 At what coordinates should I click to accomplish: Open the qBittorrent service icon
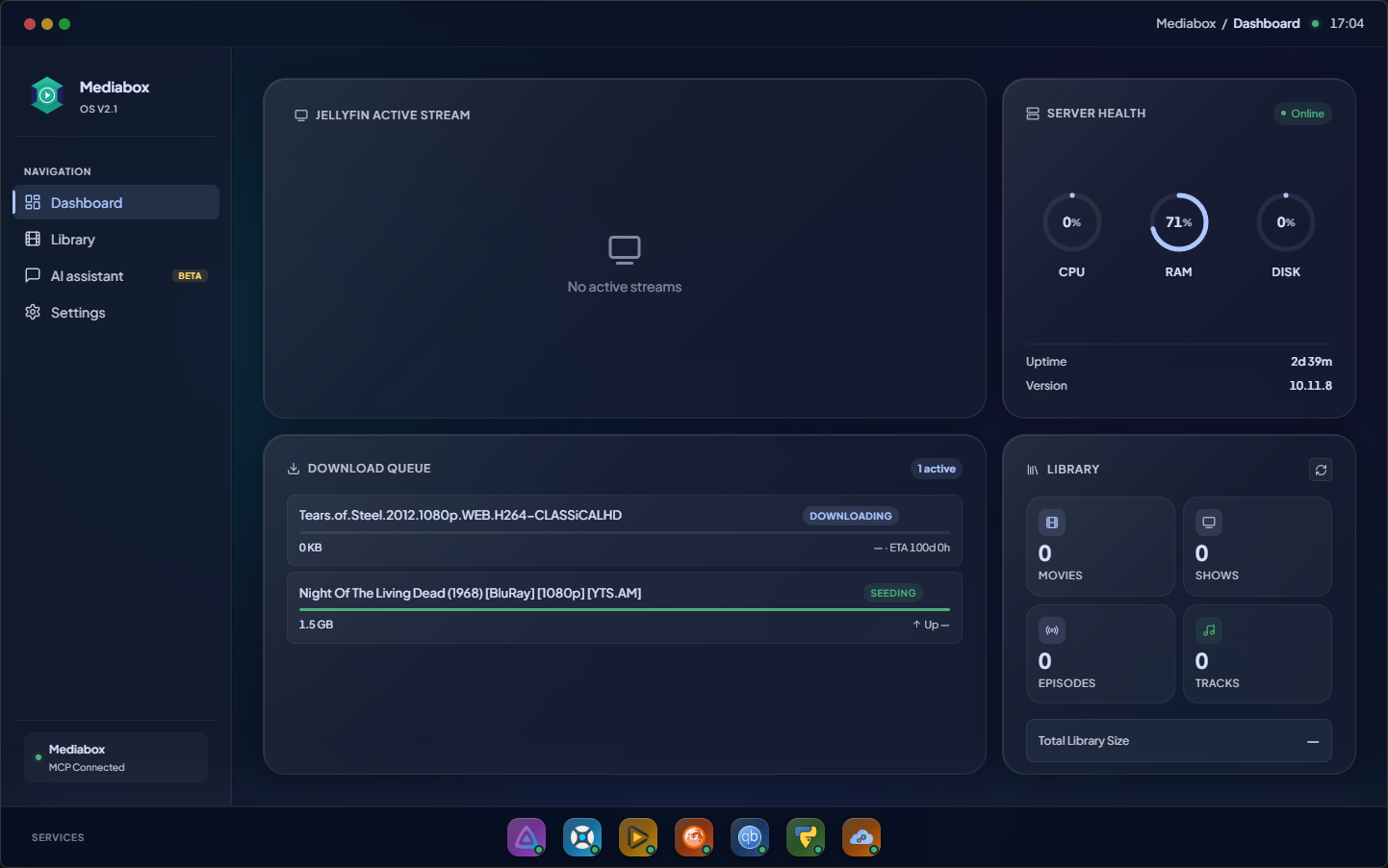[750, 837]
